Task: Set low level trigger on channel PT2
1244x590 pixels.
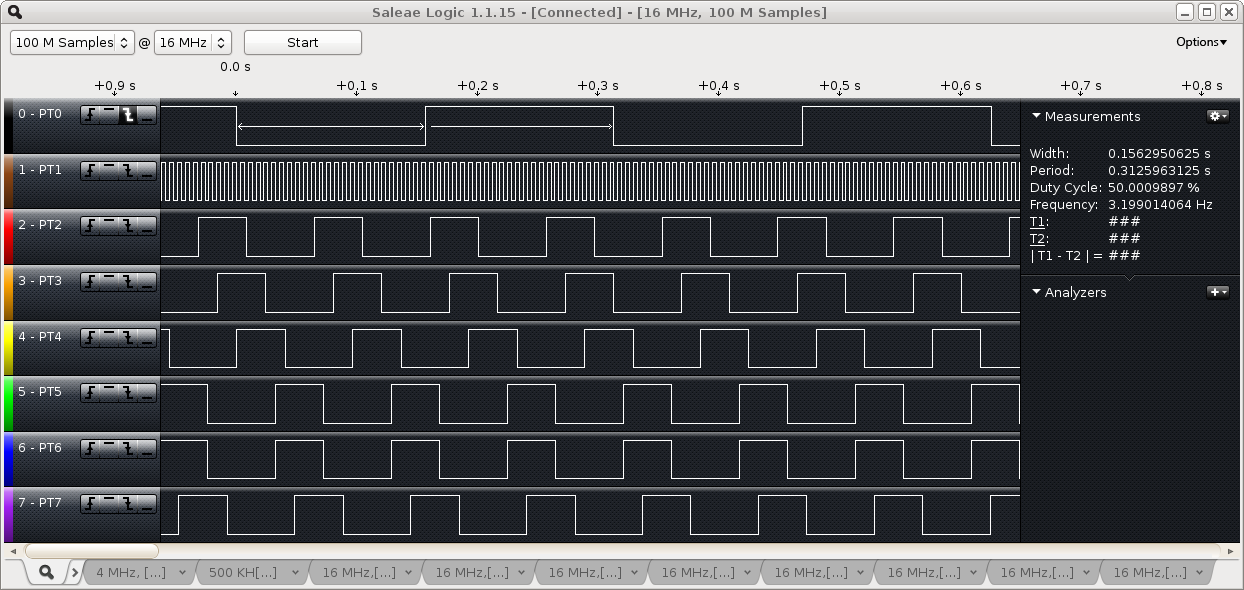Action: [147, 226]
